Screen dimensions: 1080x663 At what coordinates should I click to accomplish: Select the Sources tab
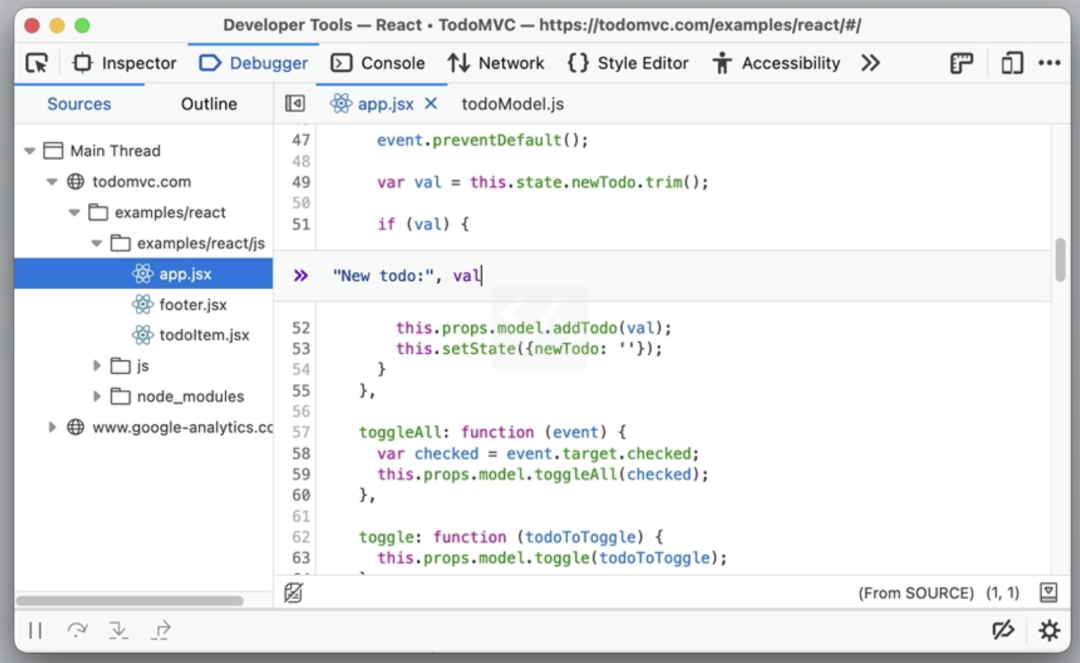click(79, 104)
